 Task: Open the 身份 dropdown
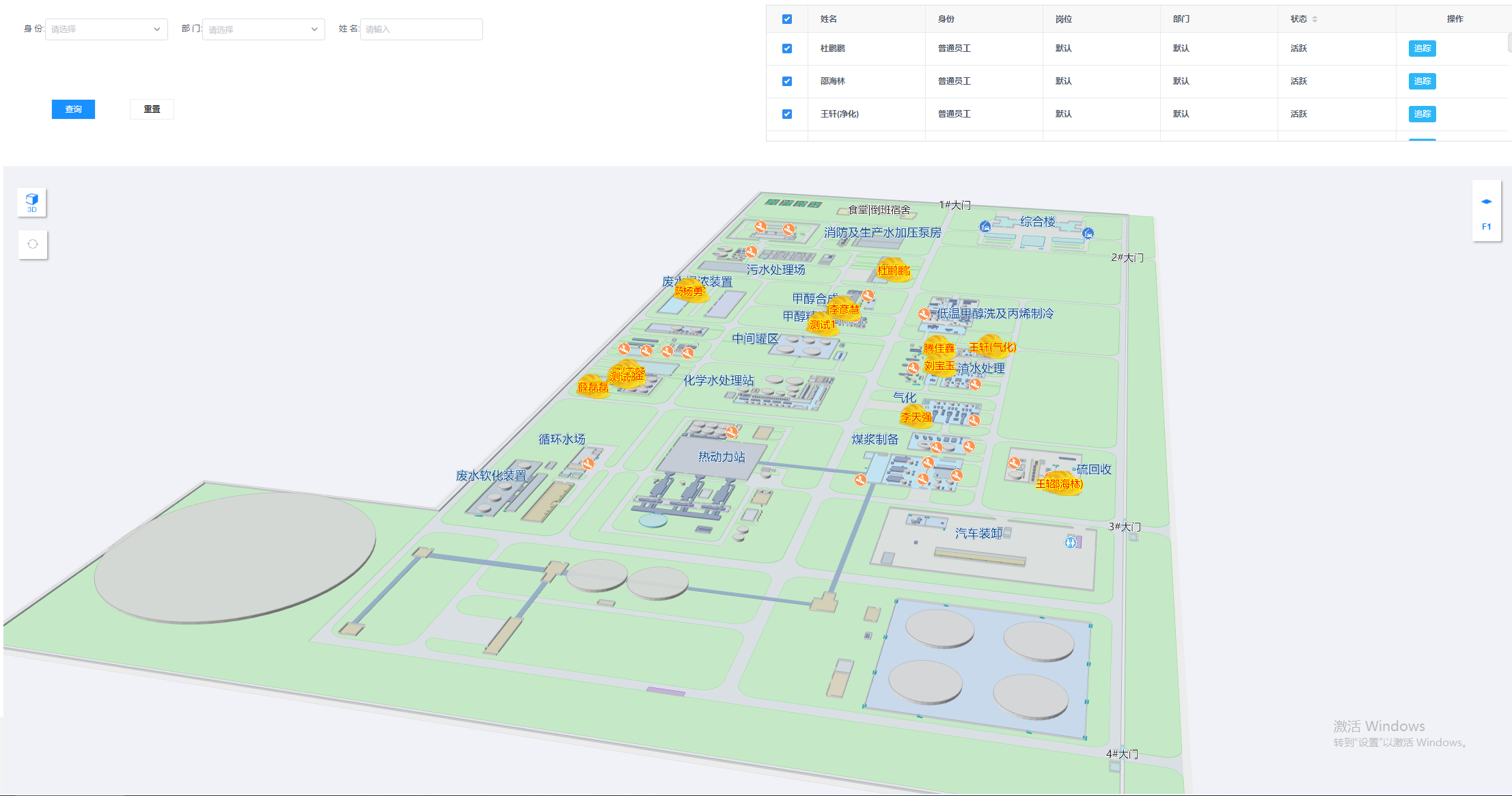click(106, 29)
